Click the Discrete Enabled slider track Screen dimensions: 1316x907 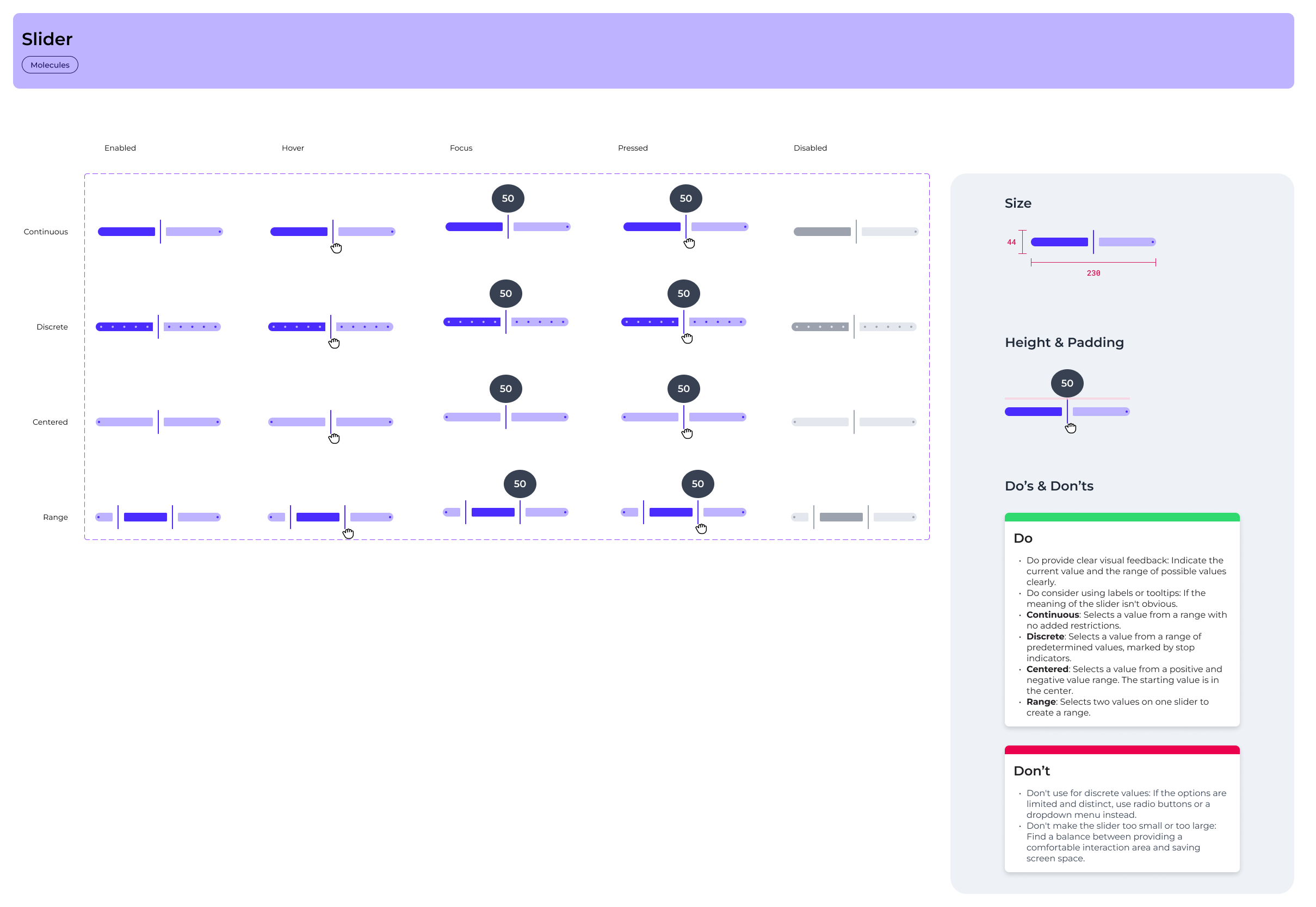pyautogui.click(x=125, y=327)
